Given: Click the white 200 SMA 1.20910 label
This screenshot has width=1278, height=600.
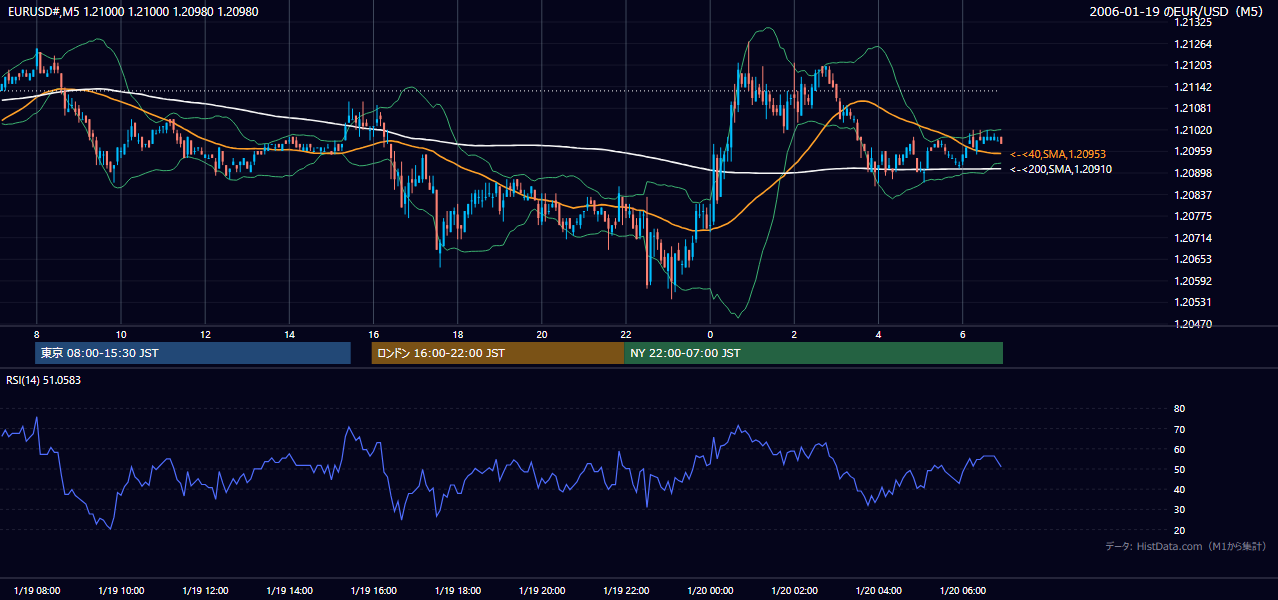Looking at the screenshot, I should click(1060, 169).
